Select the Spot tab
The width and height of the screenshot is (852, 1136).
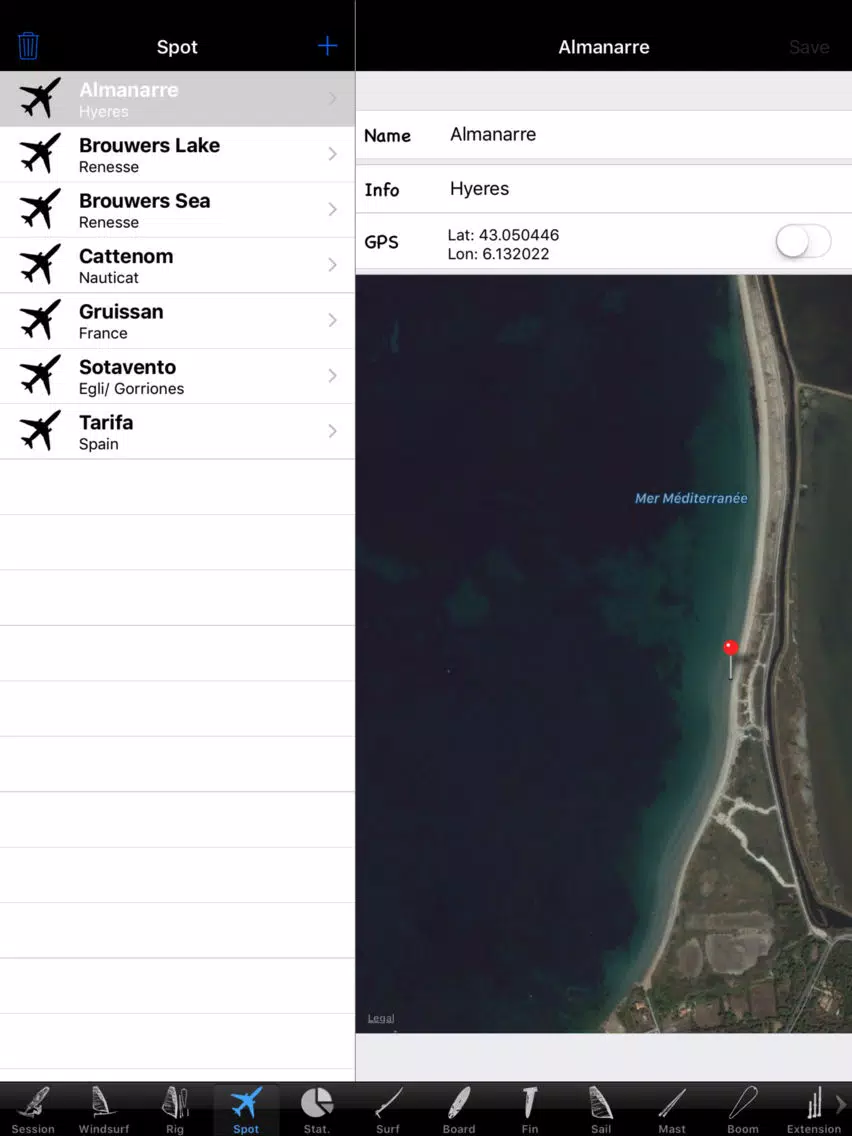point(246,1109)
